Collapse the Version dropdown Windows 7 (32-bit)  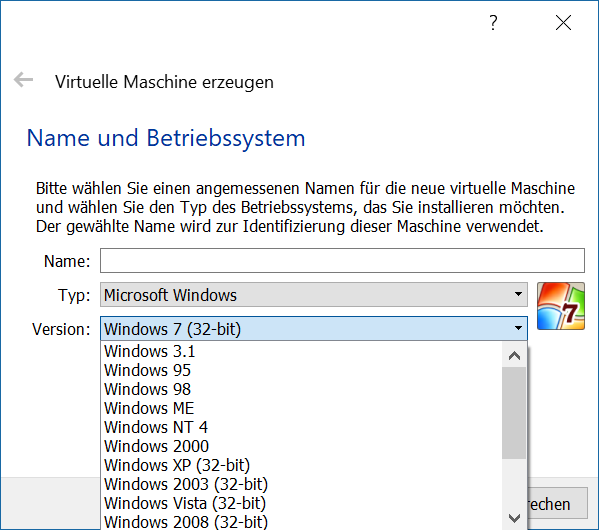tap(314, 329)
